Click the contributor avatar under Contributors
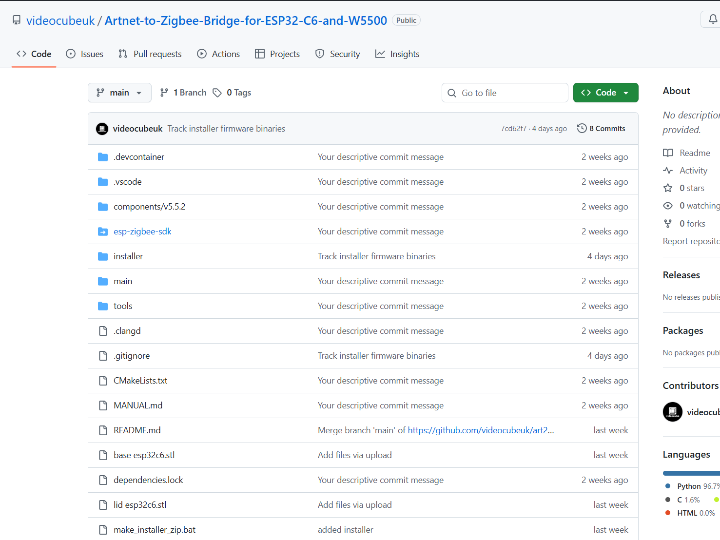The image size is (720, 540). tap(673, 411)
